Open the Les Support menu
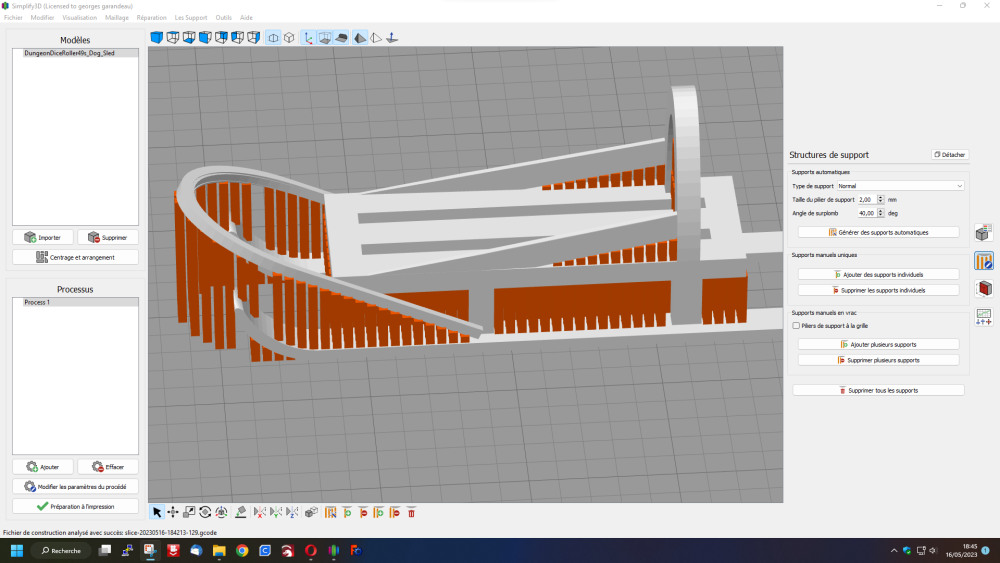This screenshot has height=563, width=1000. [191, 18]
